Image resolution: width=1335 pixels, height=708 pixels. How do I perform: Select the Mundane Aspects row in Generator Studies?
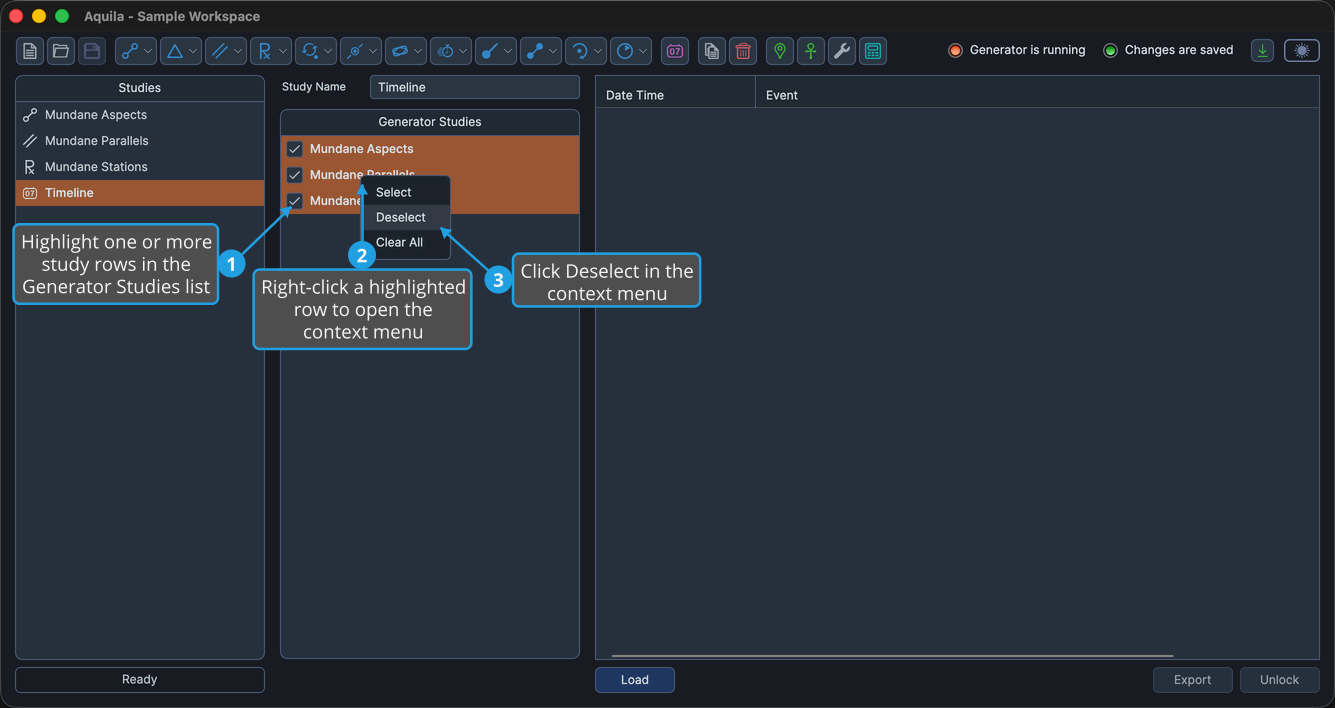click(430, 149)
